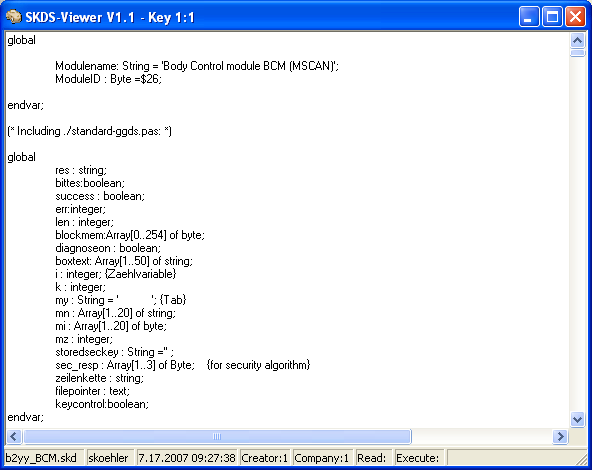Click the vertical scrollbar up arrow

coord(577,40)
